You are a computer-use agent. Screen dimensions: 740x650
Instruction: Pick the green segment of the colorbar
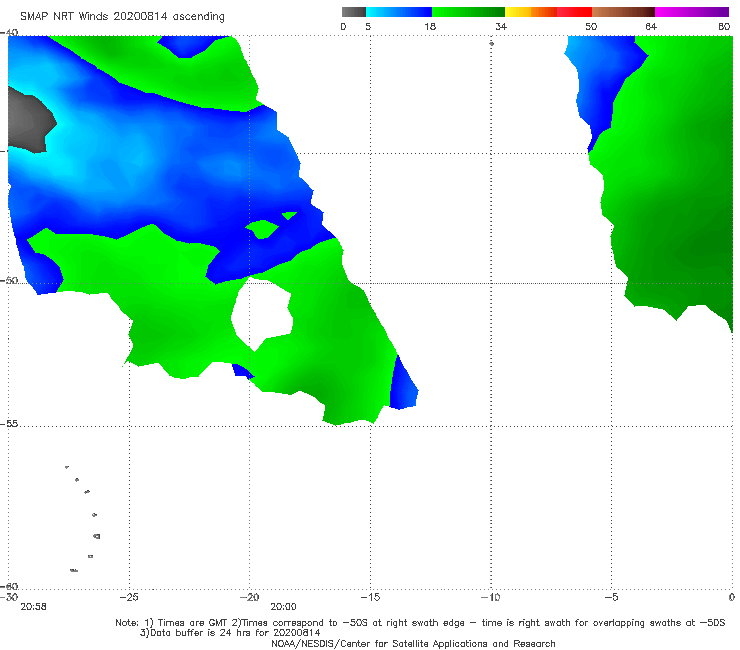point(468,12)
